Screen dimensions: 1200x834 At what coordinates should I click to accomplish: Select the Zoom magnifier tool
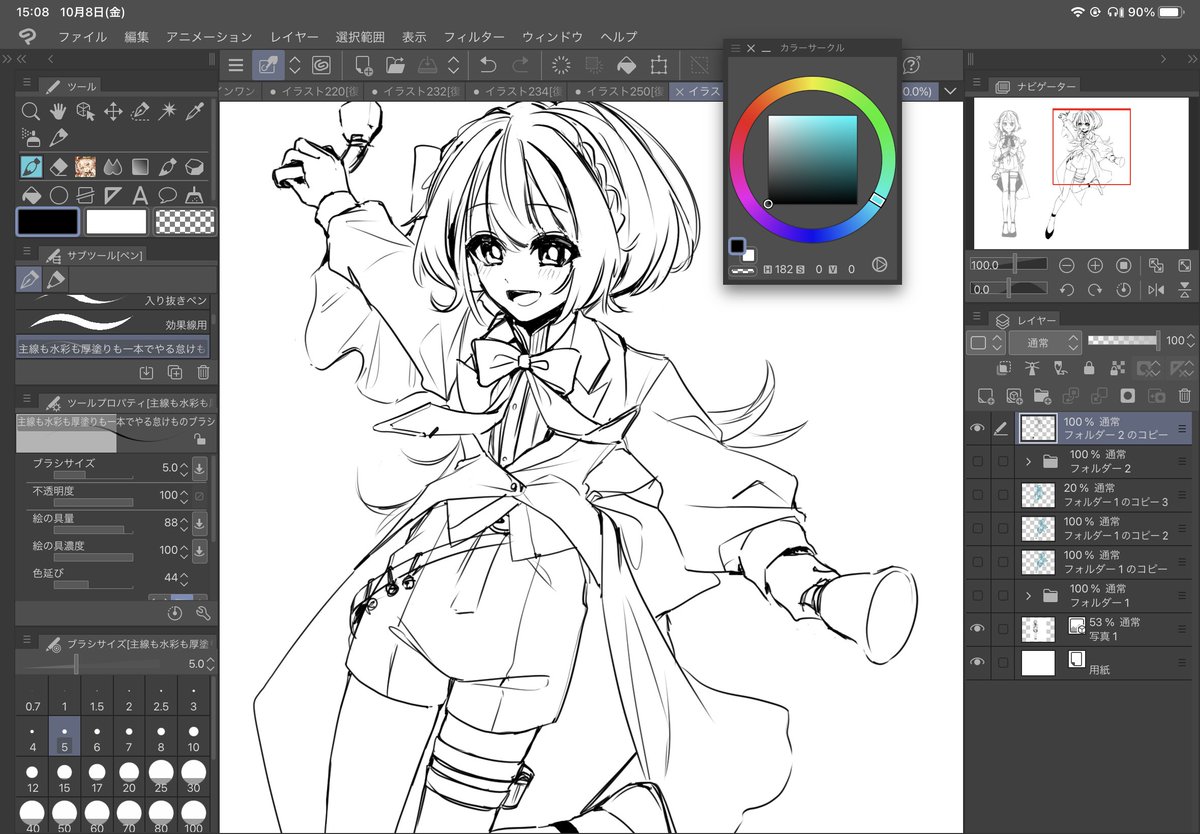pos(31,111)
